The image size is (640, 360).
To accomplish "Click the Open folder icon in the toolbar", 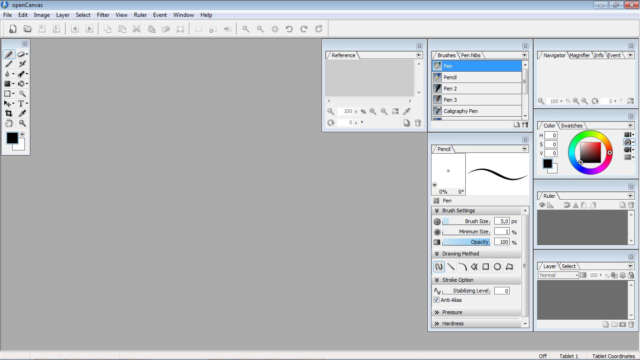I will [x=27, y=29].
